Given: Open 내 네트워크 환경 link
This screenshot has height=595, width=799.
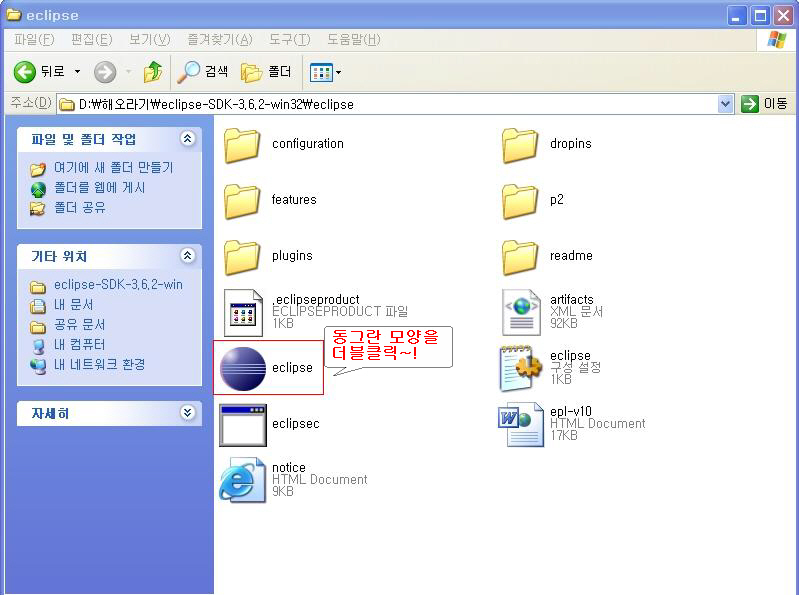Looking at the screenshot, I should 99,364.
